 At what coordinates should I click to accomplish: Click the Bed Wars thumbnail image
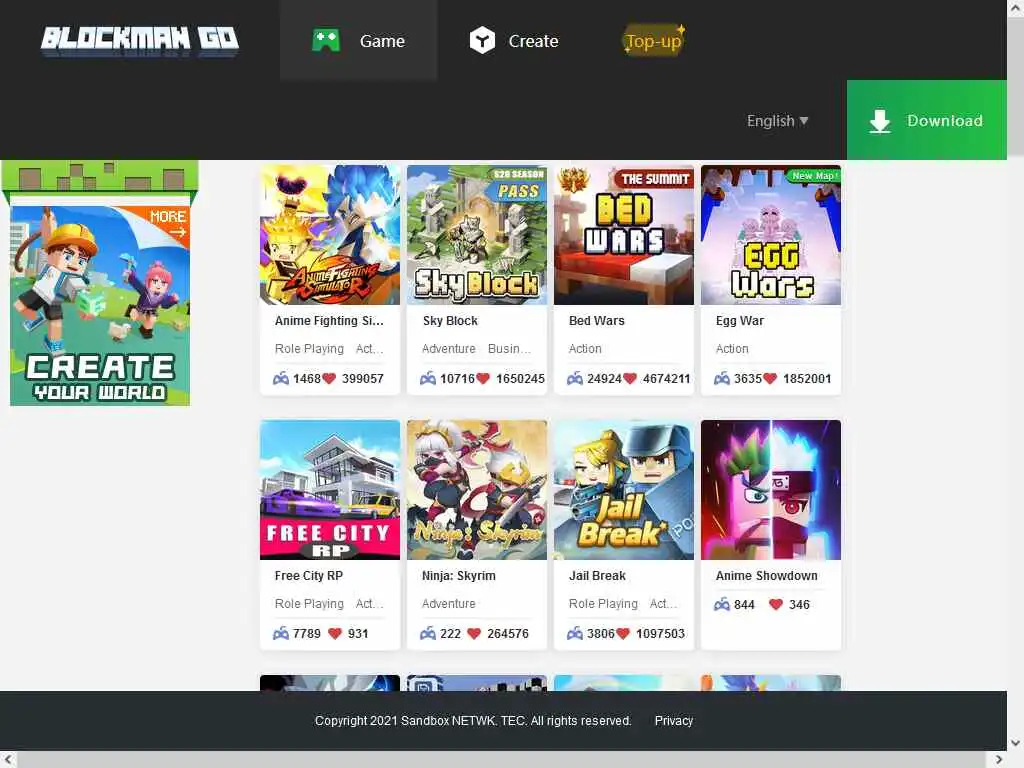[x=624, y=234]
